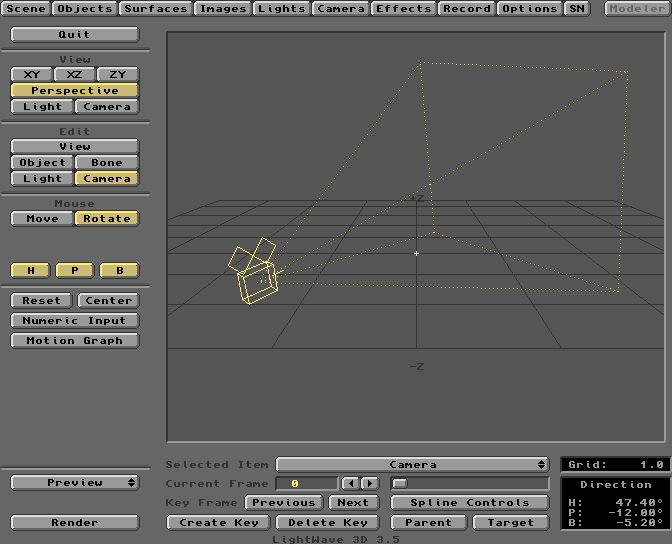672x544 pixels.
Task: Switch to the Effects tab
Action: click(403, 9)
